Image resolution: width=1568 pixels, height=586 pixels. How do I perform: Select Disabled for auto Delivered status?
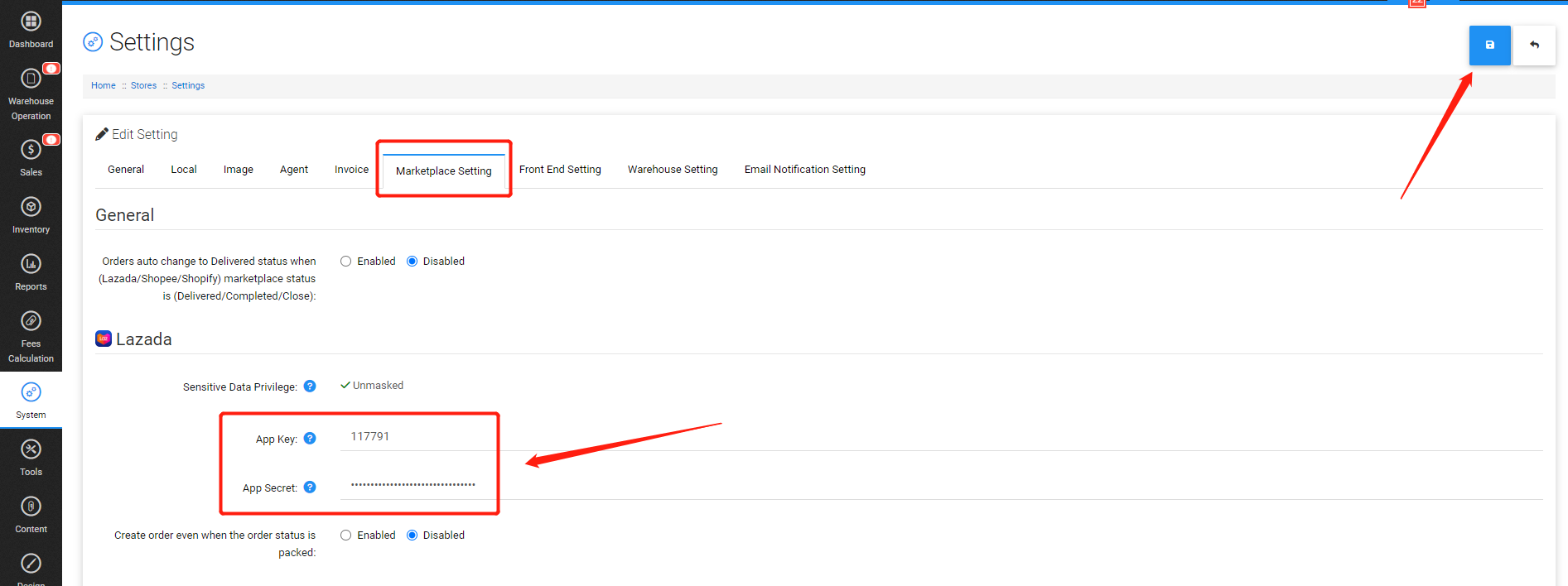pos(412,262)
